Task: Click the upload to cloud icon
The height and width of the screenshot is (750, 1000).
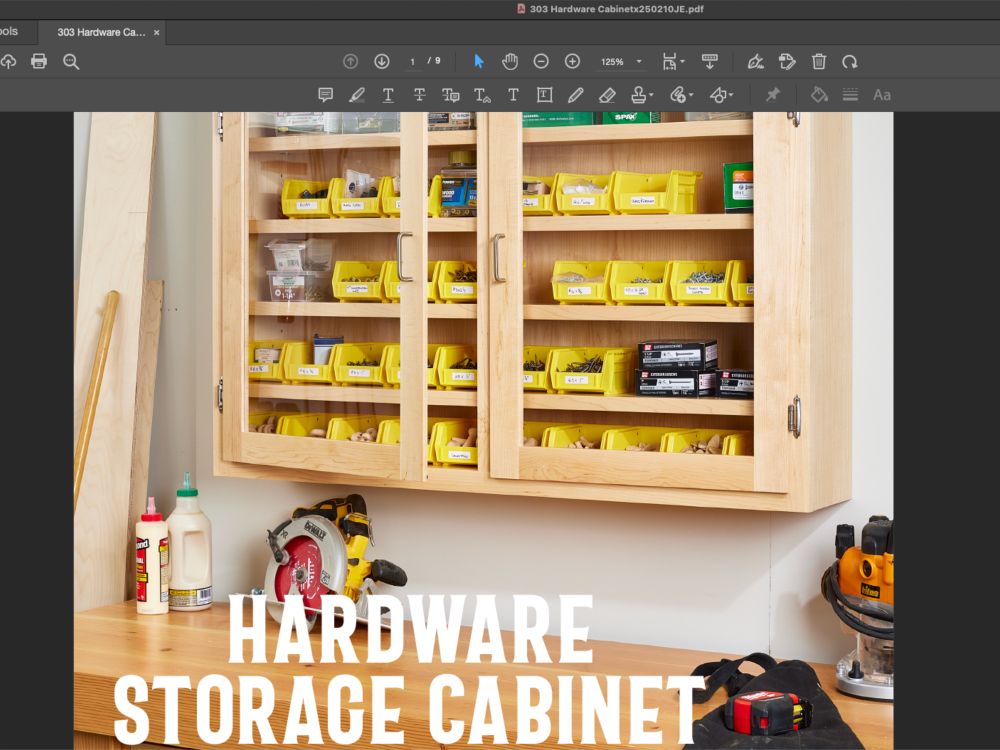Action: click(8, 61)
